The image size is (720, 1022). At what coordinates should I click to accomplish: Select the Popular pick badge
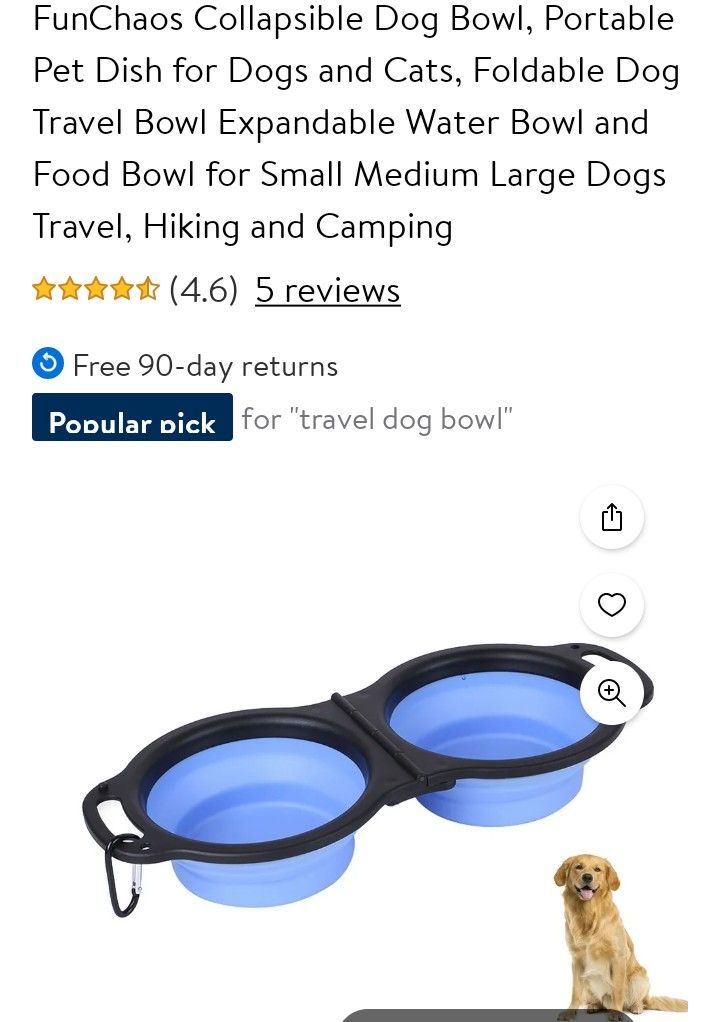tap(132, 417)
